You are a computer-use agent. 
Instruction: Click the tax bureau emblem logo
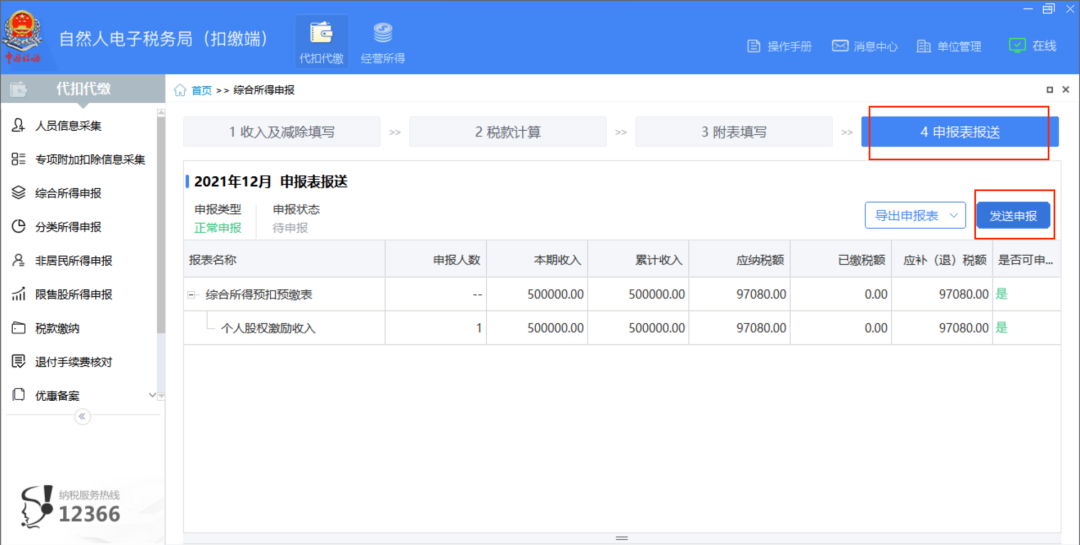23,38
